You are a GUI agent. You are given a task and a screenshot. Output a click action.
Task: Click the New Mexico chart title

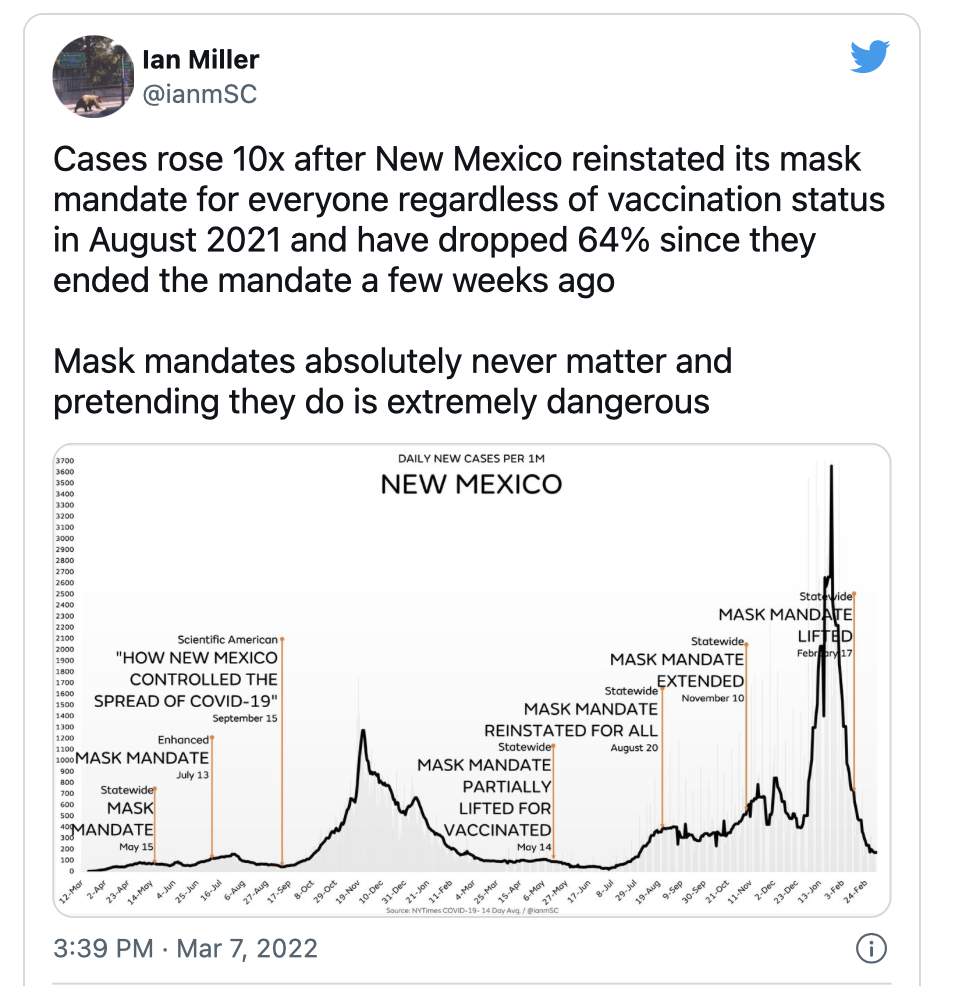pyautogui.click(x=471, y=484)
